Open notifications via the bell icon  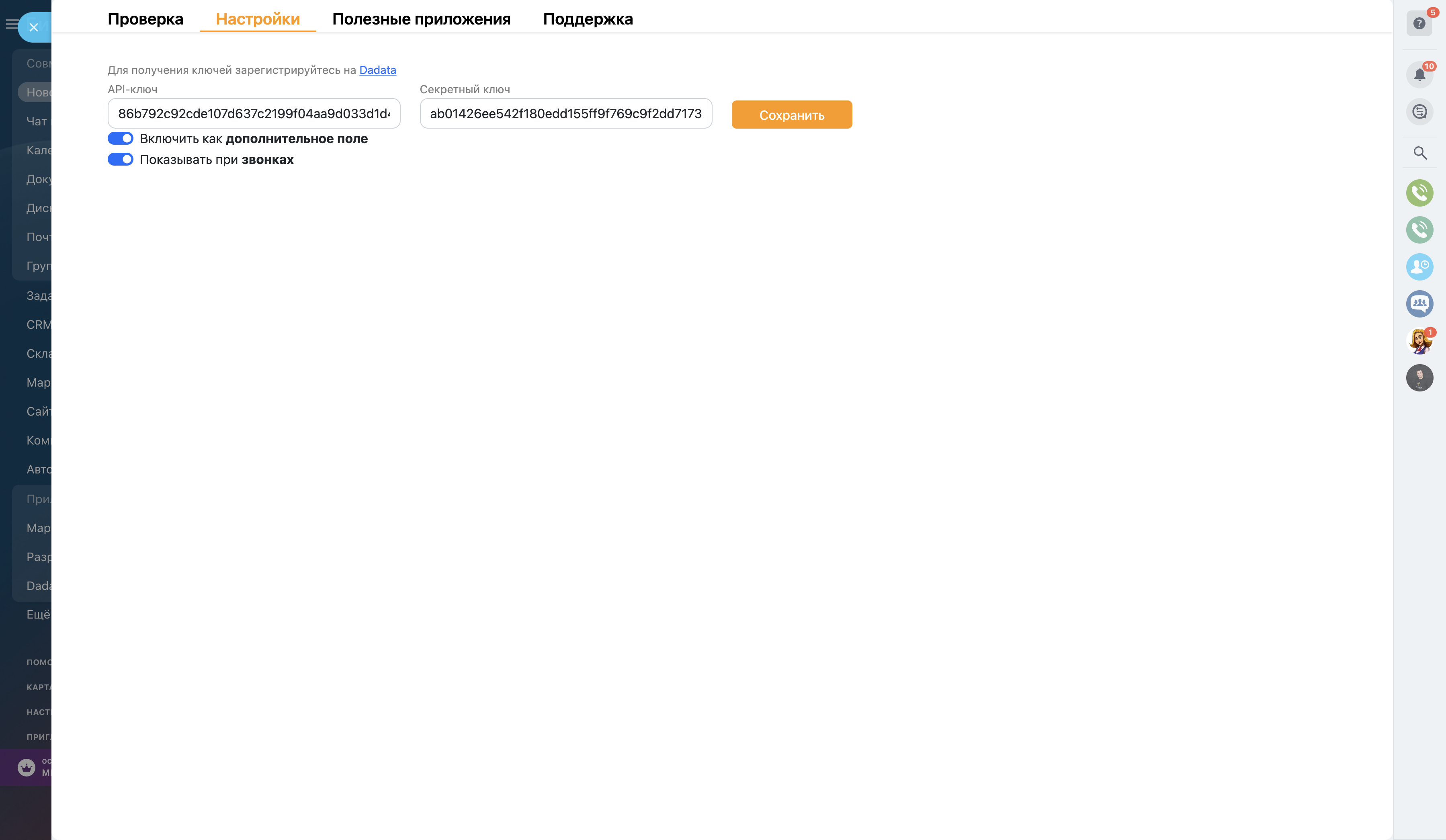(1419, 75)
